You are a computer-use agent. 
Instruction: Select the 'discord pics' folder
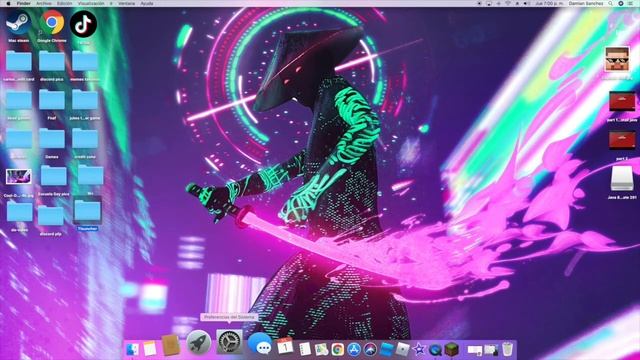(52, 62)
